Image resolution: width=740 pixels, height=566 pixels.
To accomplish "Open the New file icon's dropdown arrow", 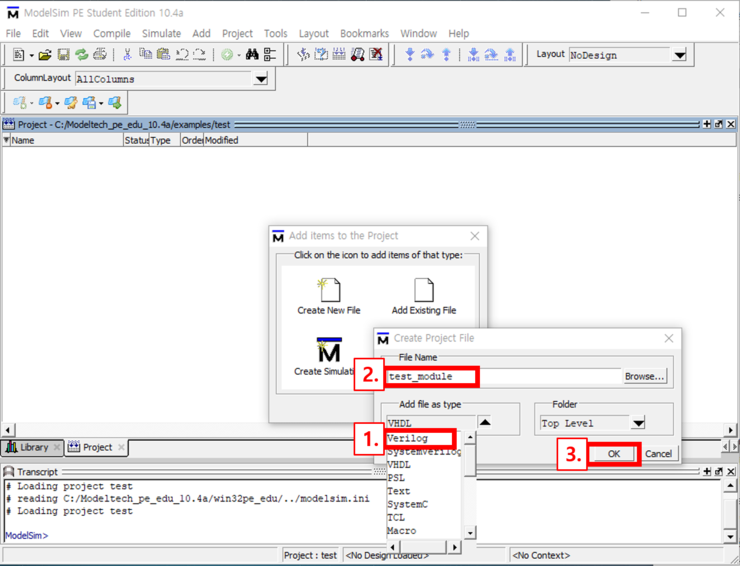I will 31,56.
